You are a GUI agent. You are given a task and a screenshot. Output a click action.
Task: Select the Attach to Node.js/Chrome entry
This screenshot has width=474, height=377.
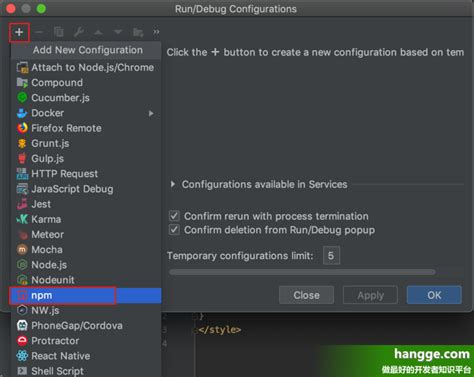86,68
